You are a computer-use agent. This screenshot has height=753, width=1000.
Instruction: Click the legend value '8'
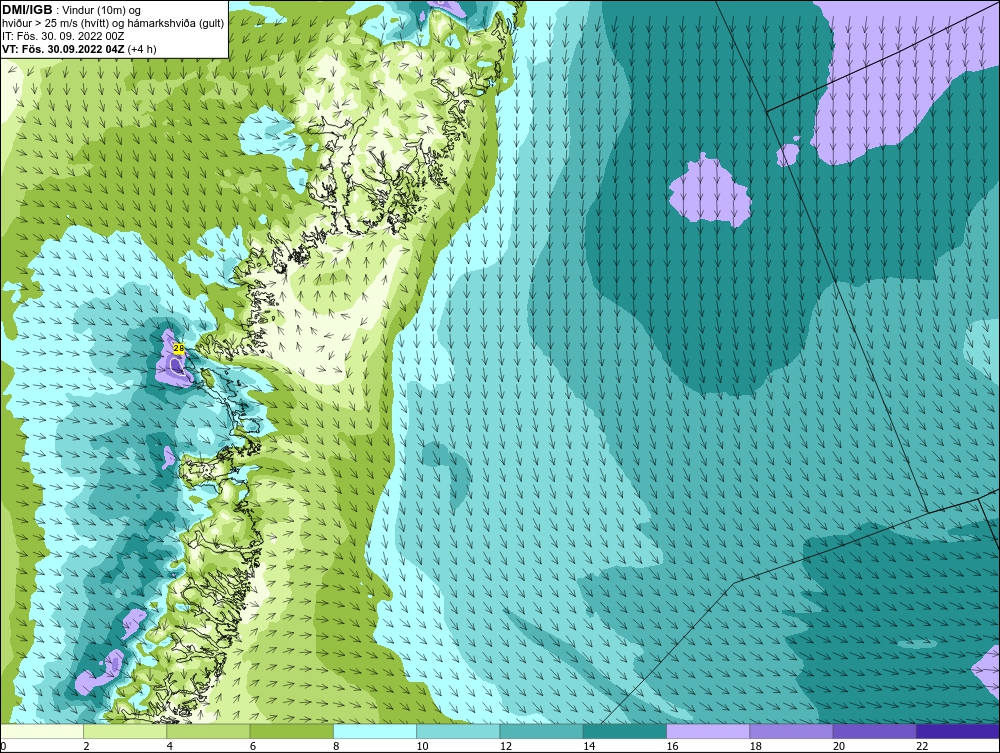pyautogui.click(x=336, y=747)
